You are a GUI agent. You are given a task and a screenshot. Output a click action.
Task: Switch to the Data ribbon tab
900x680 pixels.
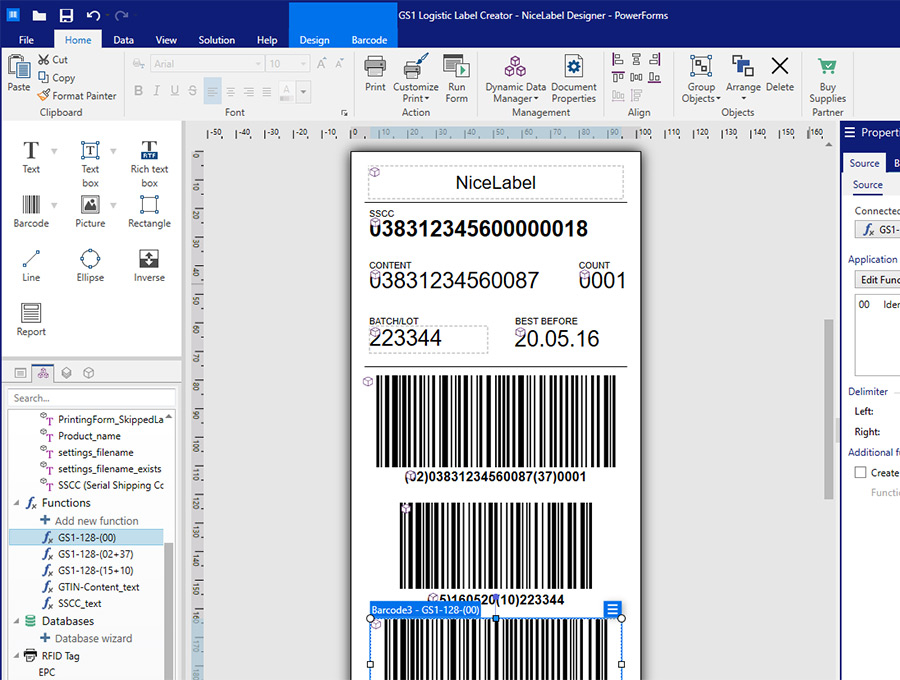pos(123,40)
